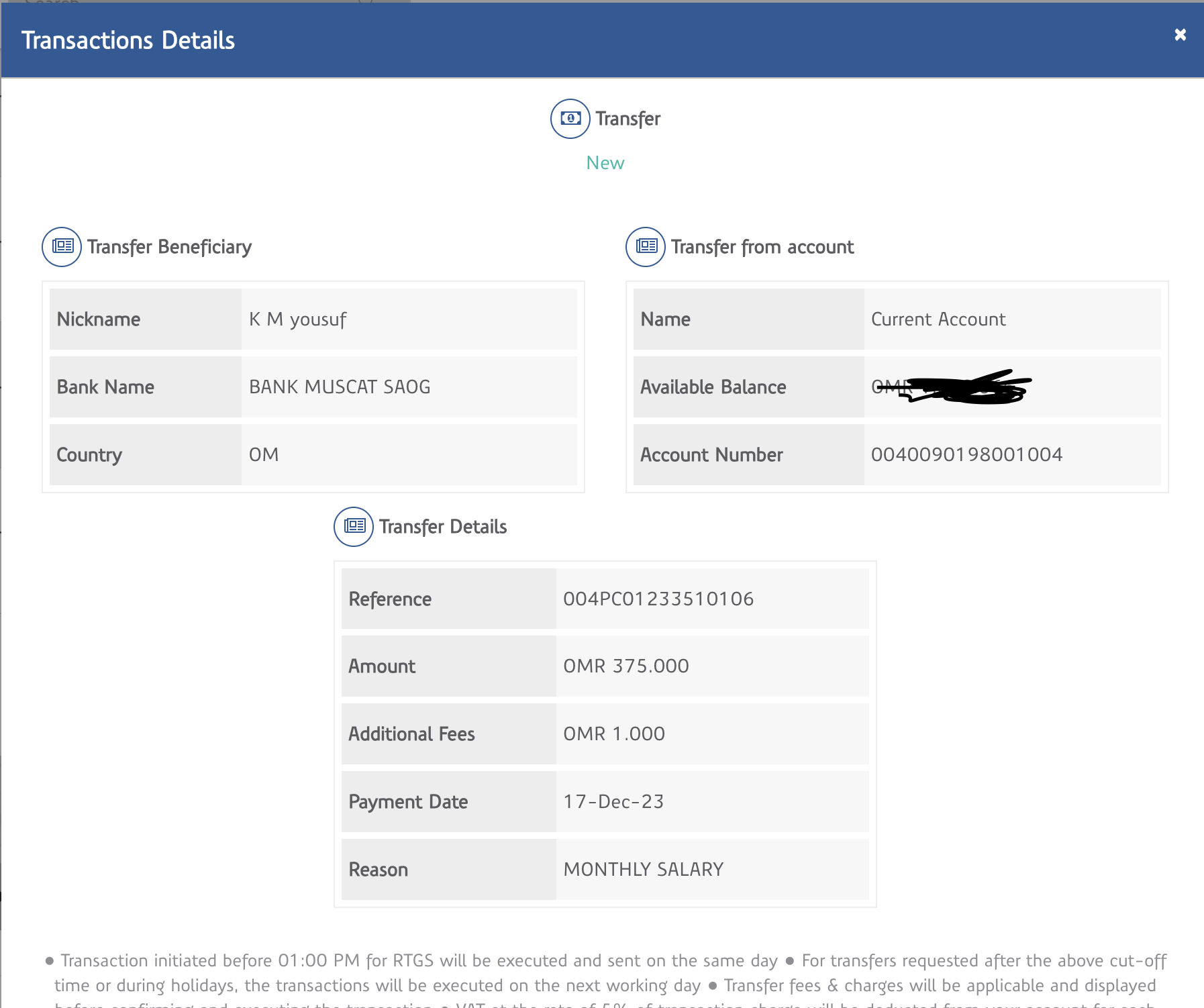Click the Transfer money icon at top

(570, 119)
